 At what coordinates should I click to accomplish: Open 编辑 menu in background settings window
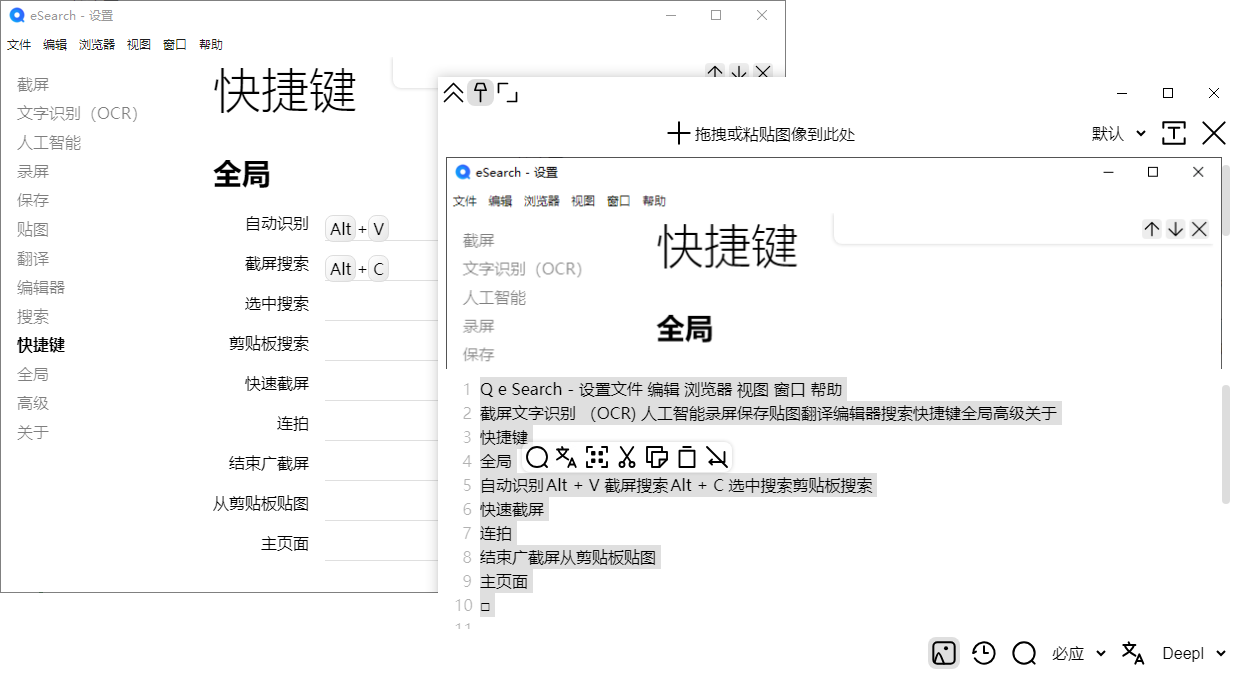coord(55,44)
